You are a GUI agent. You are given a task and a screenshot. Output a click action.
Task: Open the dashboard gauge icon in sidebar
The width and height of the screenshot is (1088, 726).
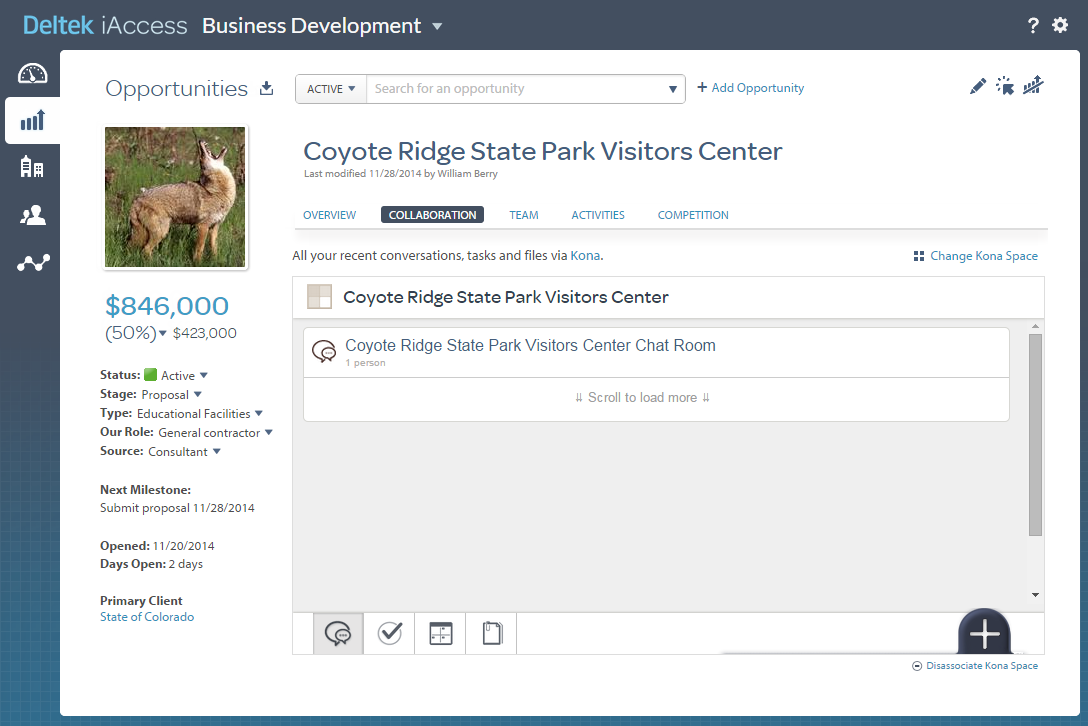[32, 74]
